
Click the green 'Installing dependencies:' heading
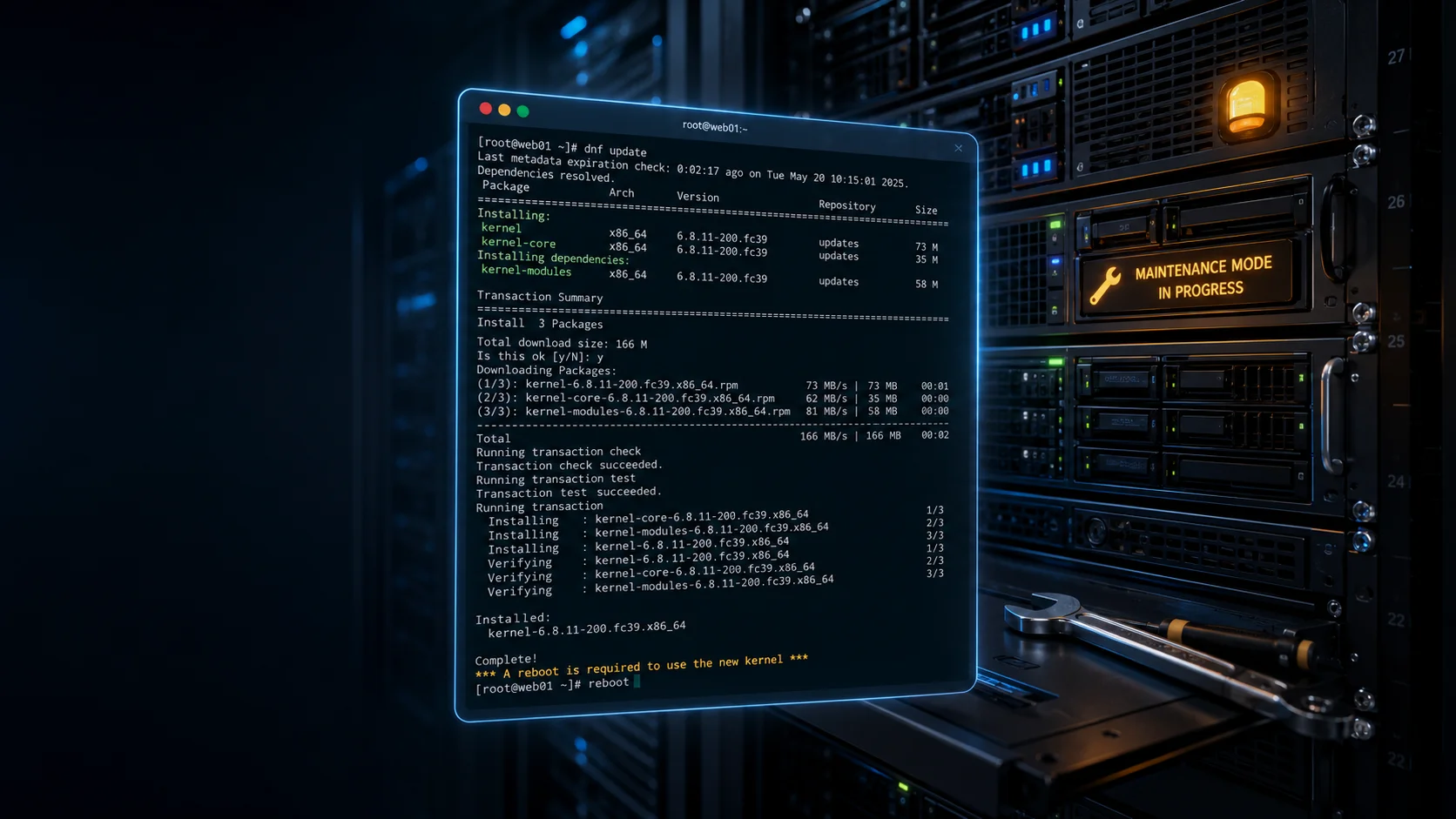click(x=552, y=258)
